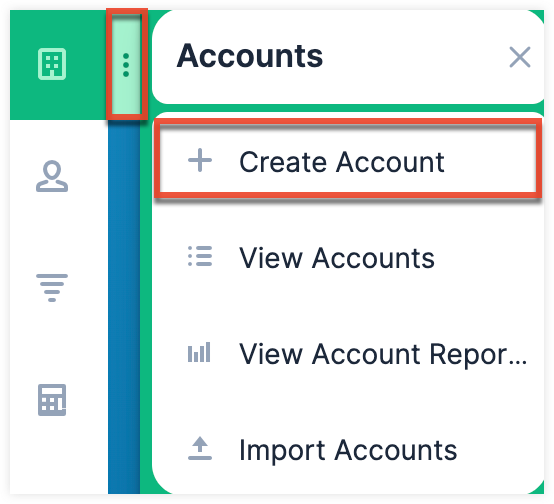The width and height of the screenshot is (554, 504).
Task: Click empty sidebar area beneath calculator icon
Action: point(58,456)
